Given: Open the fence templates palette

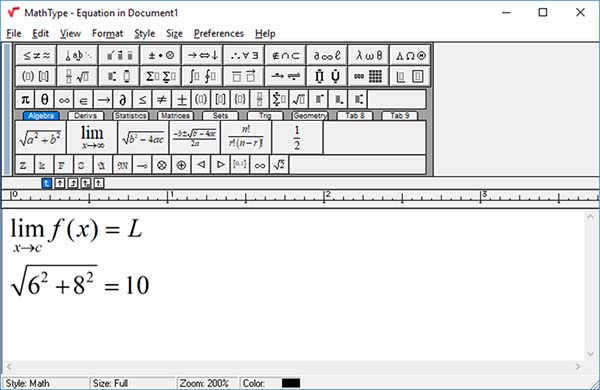Looking at the screenshot, I should [36, 76].
